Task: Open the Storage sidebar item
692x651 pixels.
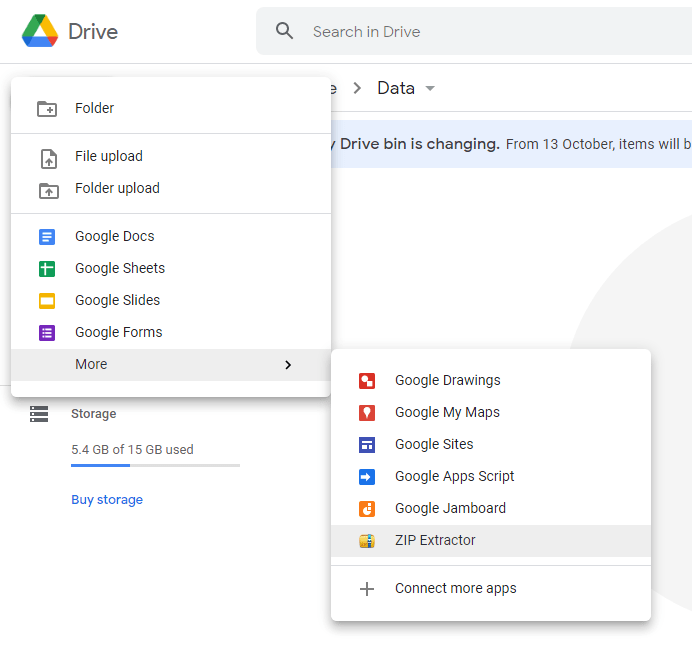Action: tap(94, 414)
